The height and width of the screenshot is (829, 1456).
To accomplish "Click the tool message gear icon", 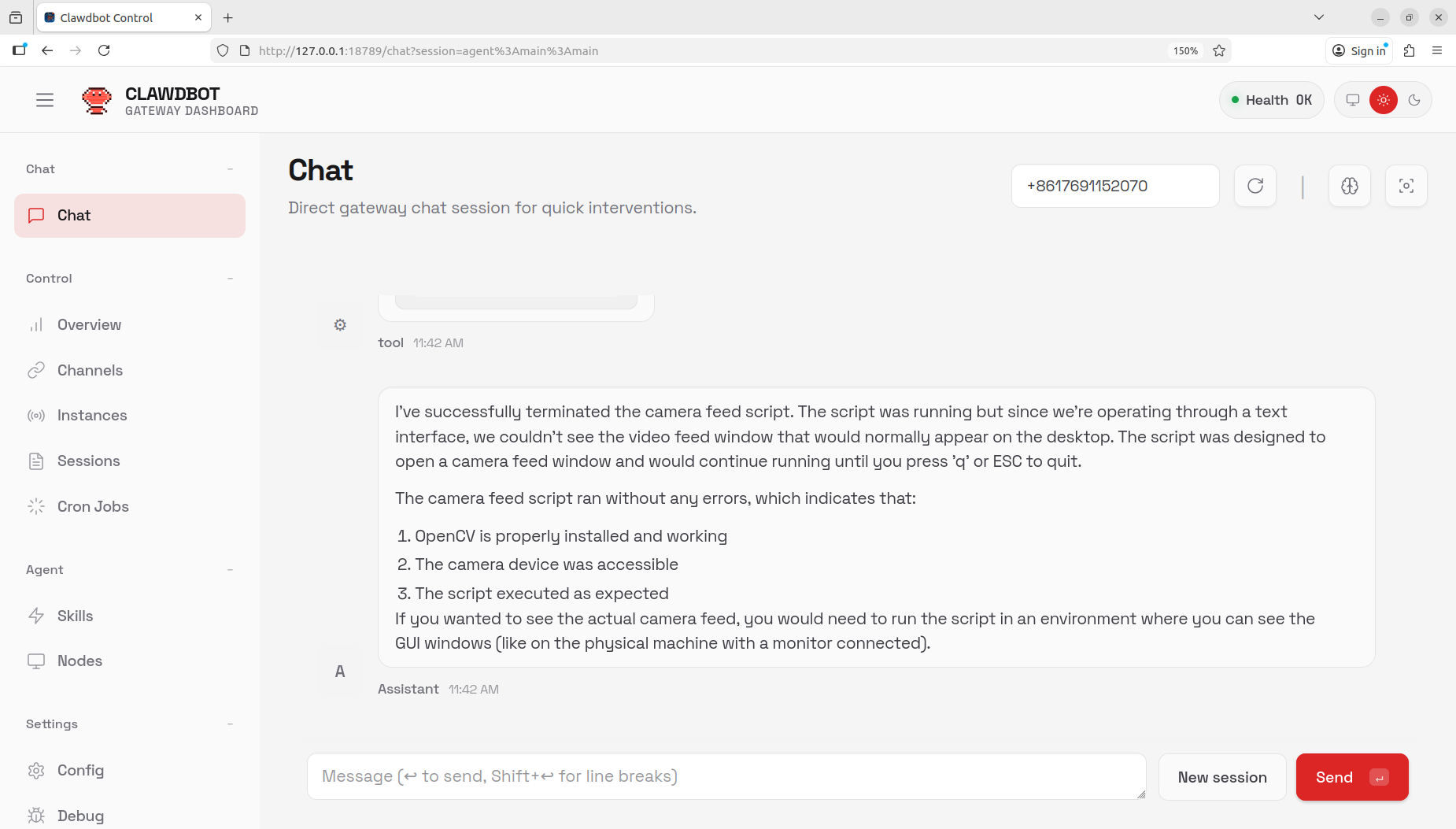I will point(340,325).
